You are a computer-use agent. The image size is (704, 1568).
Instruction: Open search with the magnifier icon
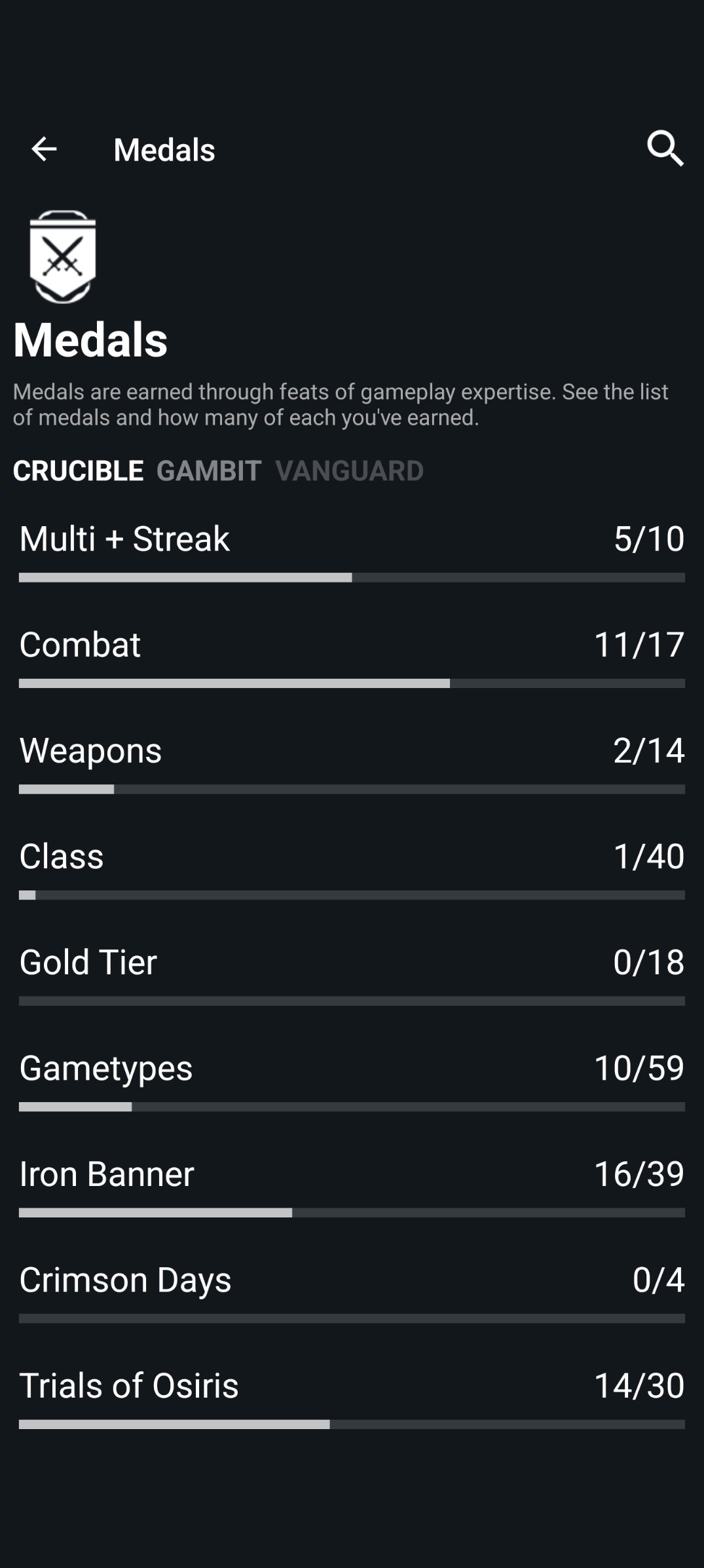pyautogui.click(x=665, y=149)
